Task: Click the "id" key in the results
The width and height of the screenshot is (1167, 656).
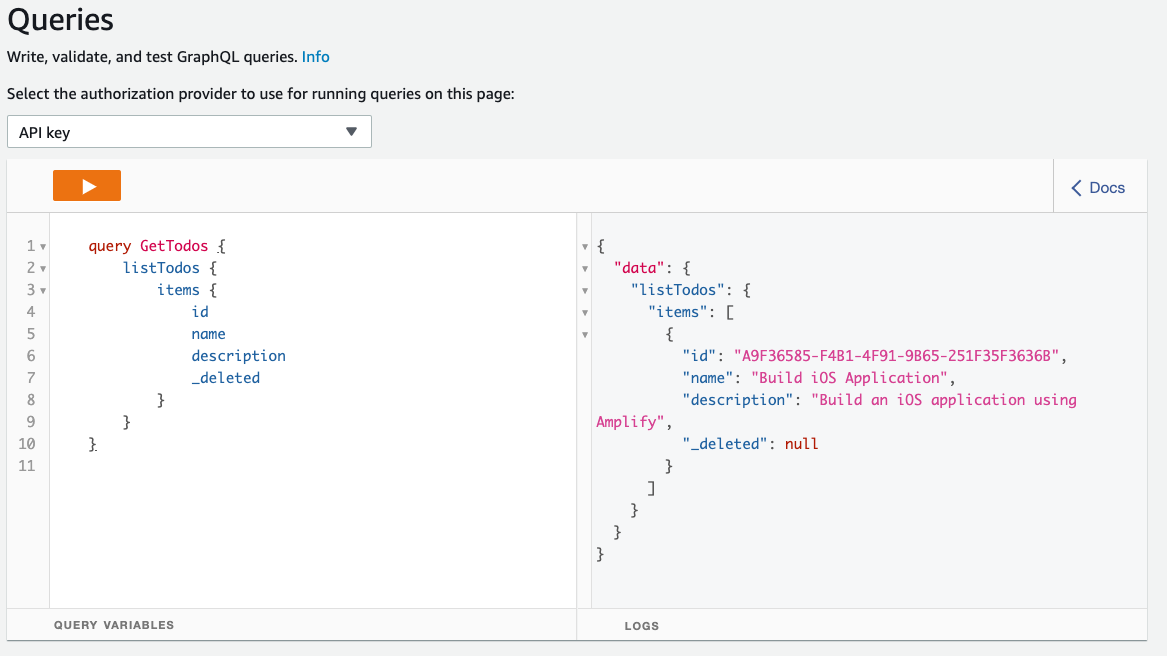Action: coord(699,356)
